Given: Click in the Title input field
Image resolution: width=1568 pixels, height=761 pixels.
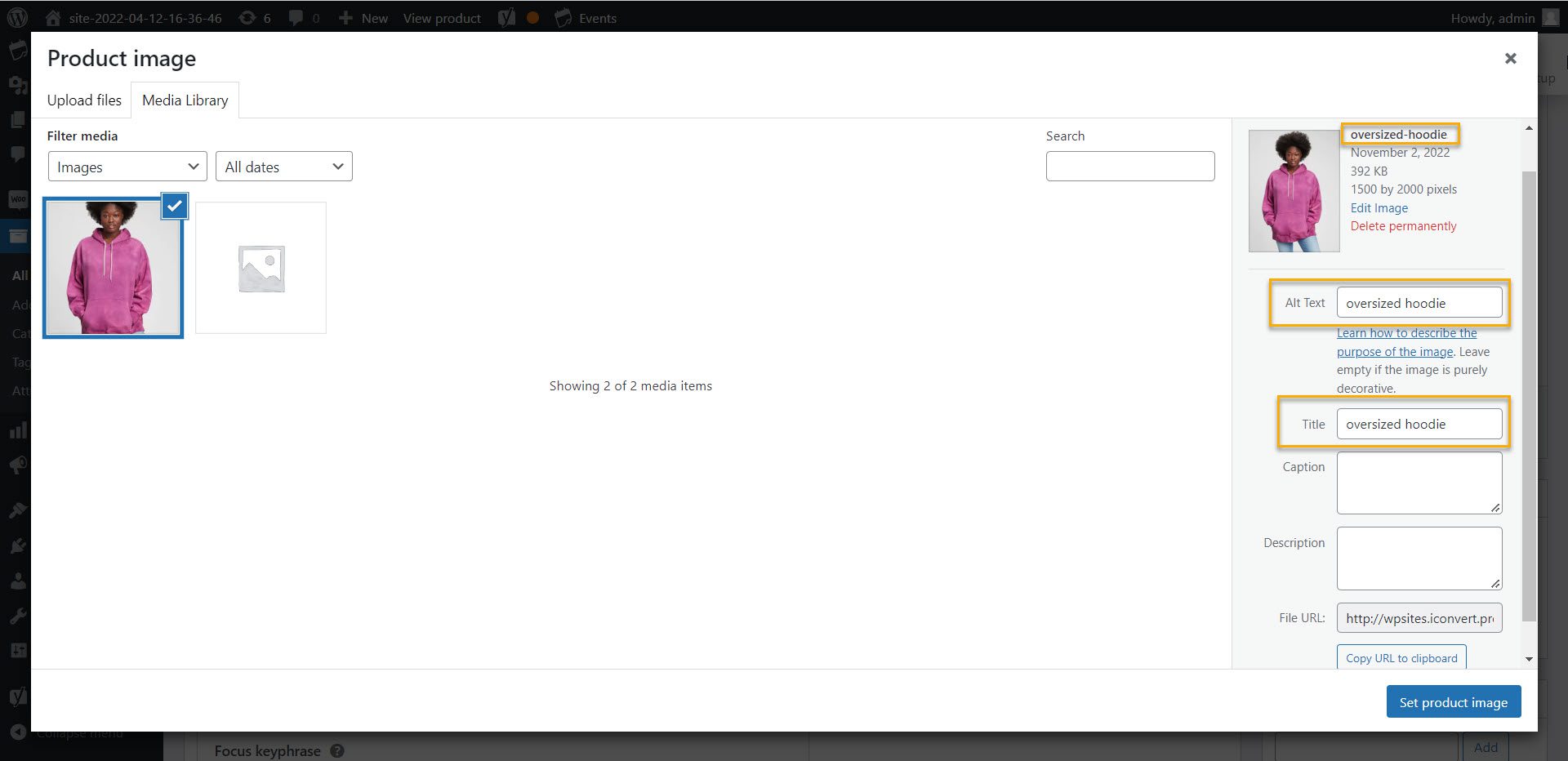Looking at the screenshot, I should pyautogui.click(x=1419, y=424).
